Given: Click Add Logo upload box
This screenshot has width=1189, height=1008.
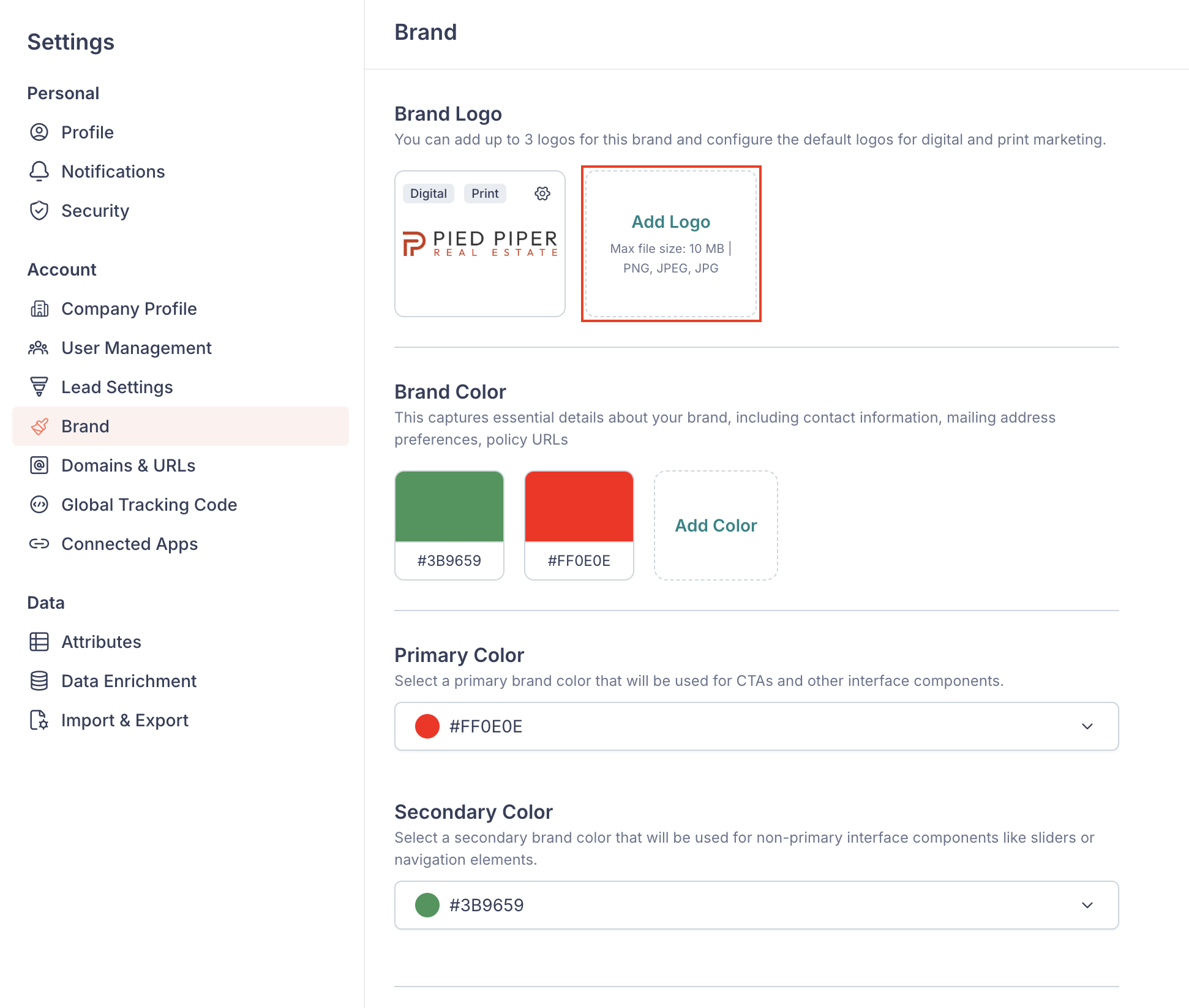Looking at the screenshot, I should click(671, 244).
